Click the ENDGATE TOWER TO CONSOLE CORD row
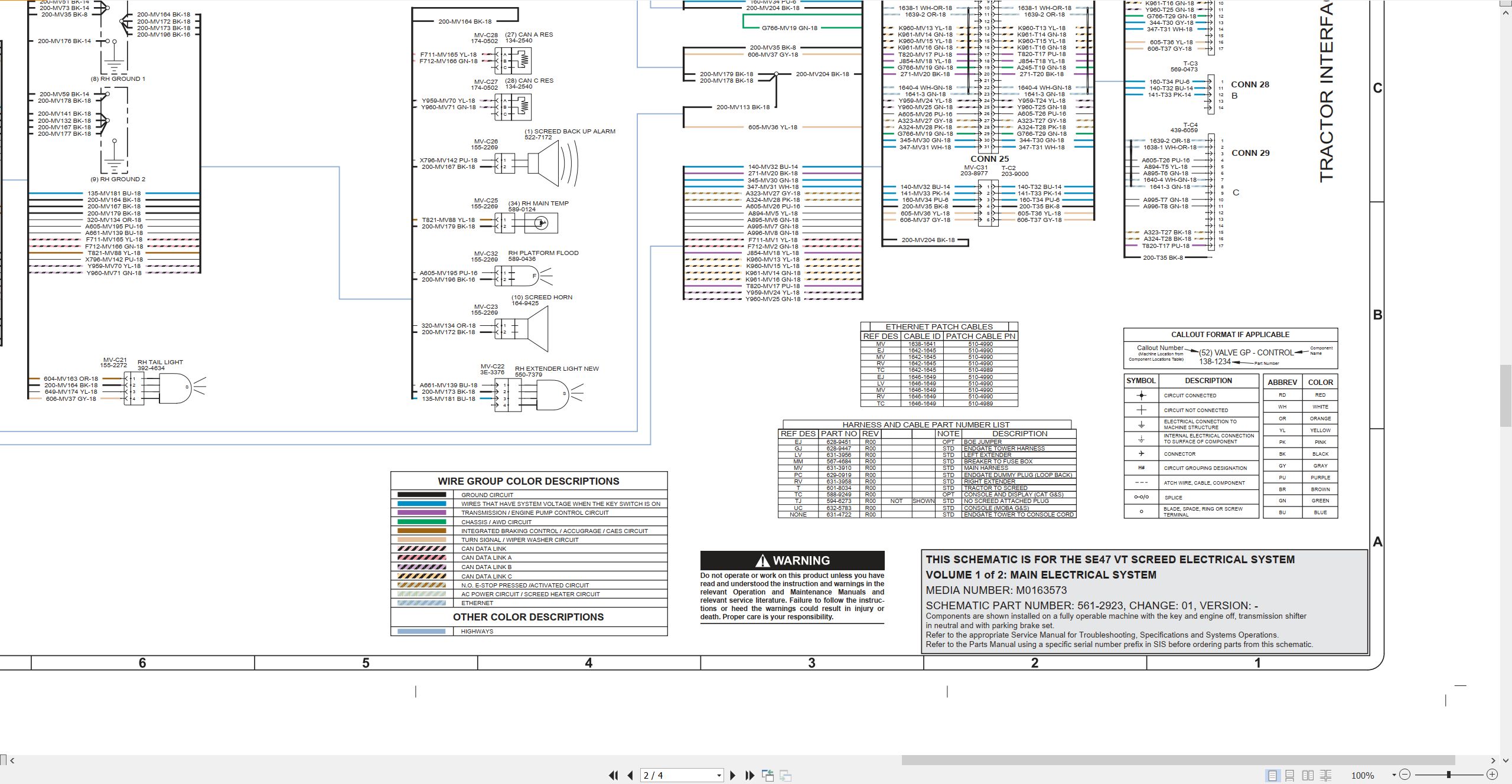This screenshot has height=784, width=1512. tap(927, 515)
